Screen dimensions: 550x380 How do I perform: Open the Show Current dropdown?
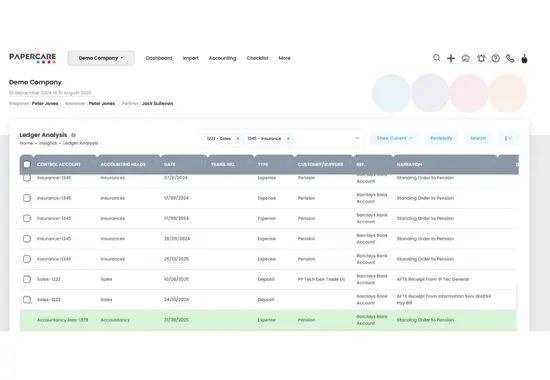point(394,138)
